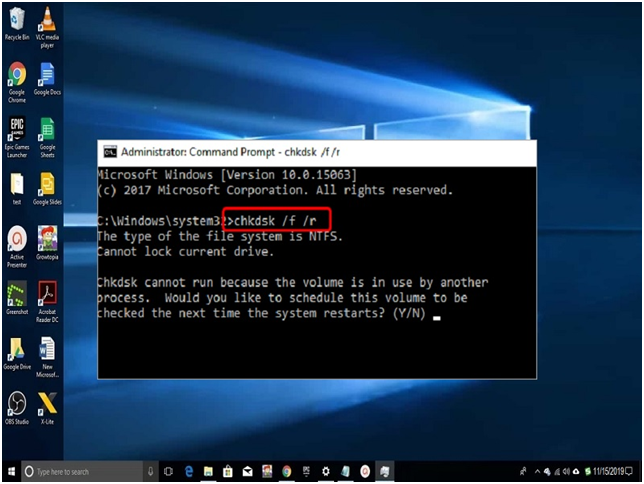Click the 'Type here to search' box
The height and width of the screenshot is (484, 644).
click(82, 471)
